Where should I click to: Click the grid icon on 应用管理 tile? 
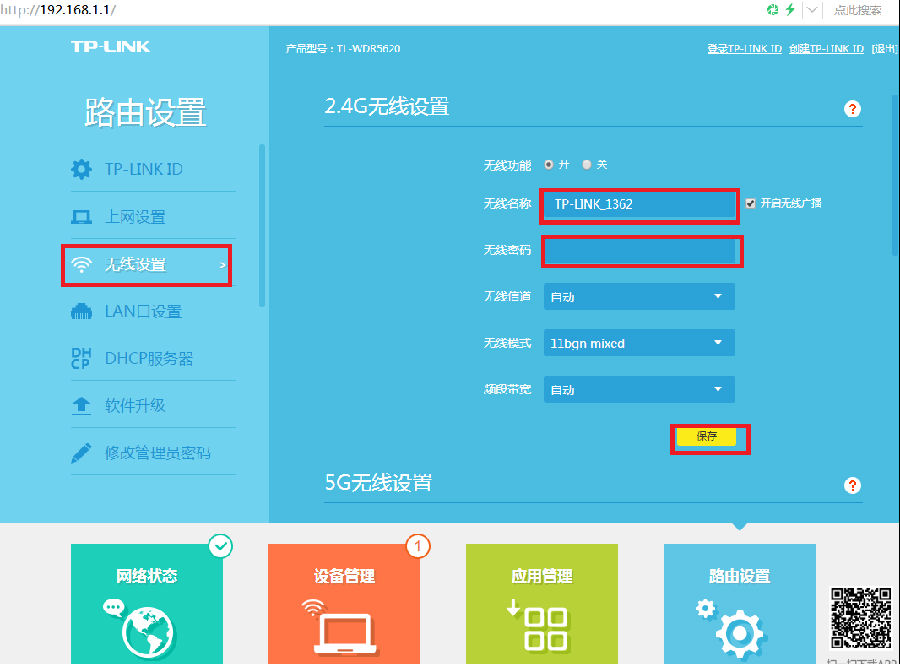[546, 629]
